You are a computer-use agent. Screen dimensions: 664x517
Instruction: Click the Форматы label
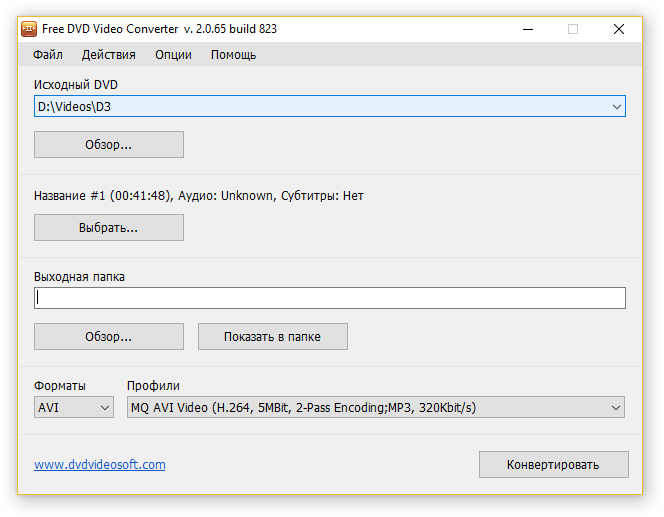tap(60, 386)
